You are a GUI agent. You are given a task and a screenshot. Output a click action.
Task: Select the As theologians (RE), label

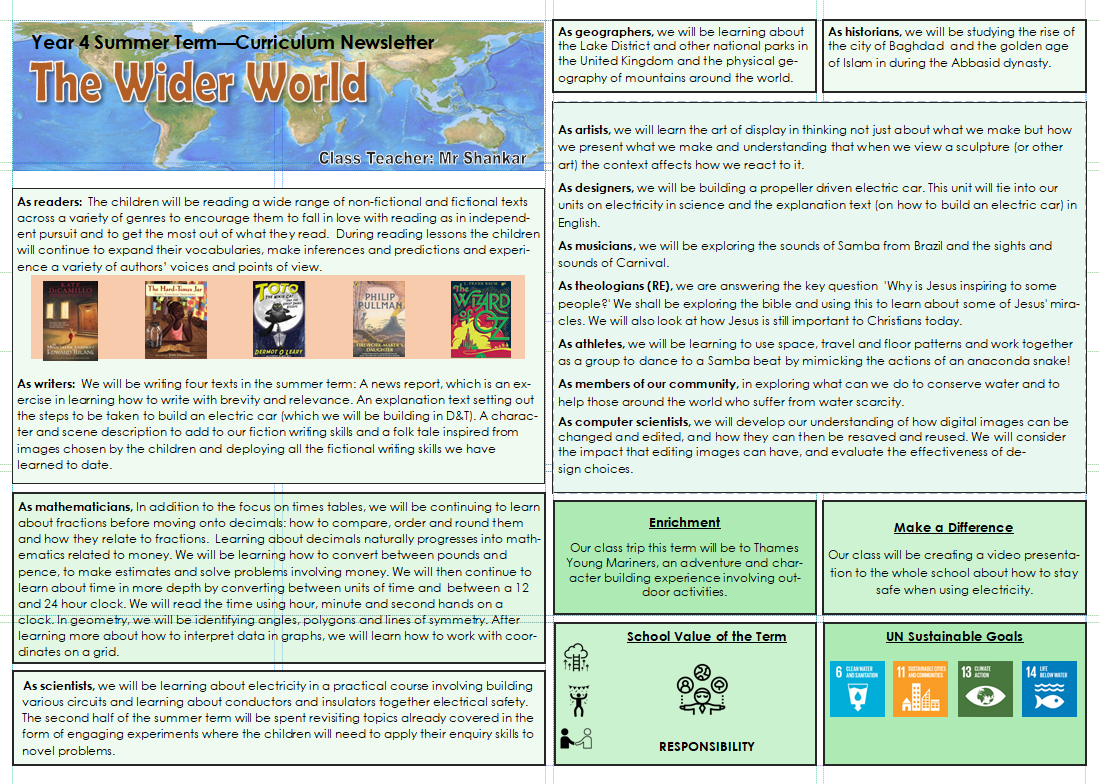(615, 286)
